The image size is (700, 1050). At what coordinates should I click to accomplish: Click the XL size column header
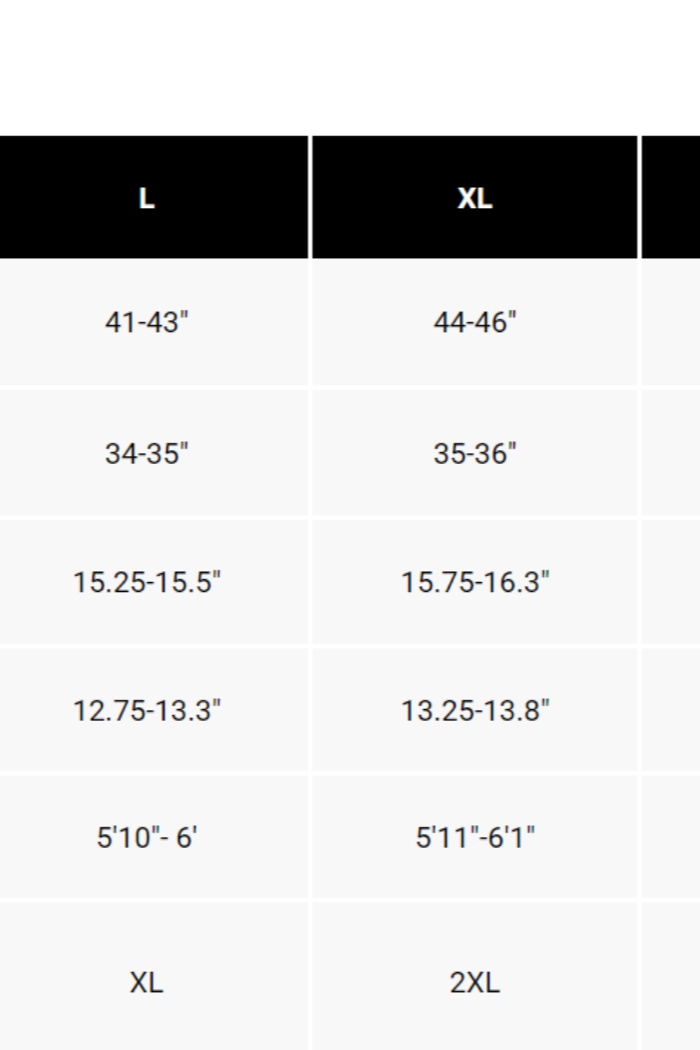coord(475,198)
